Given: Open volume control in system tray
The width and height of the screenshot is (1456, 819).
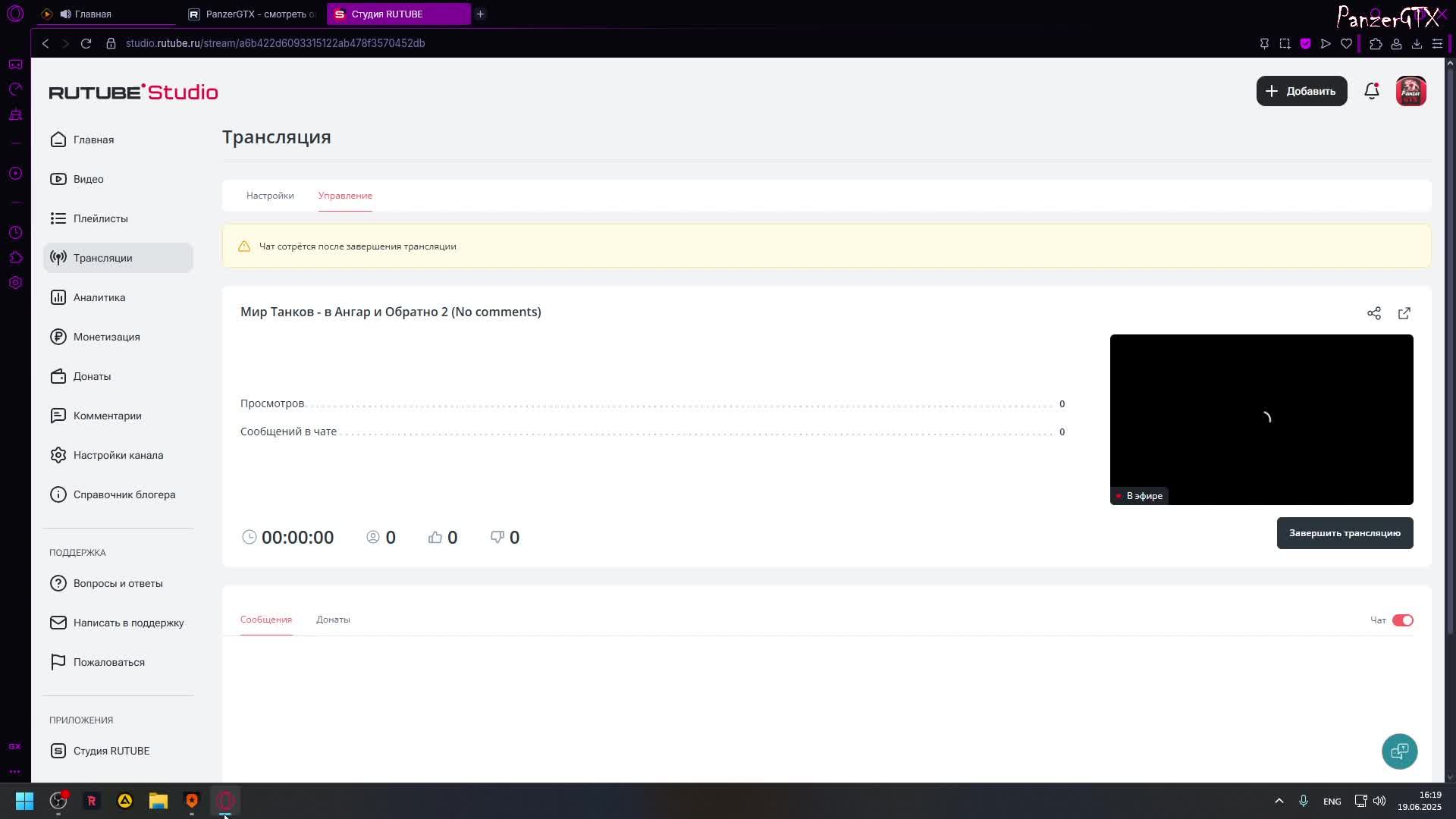Looking at the screenshot, I should click(1379, 801).
